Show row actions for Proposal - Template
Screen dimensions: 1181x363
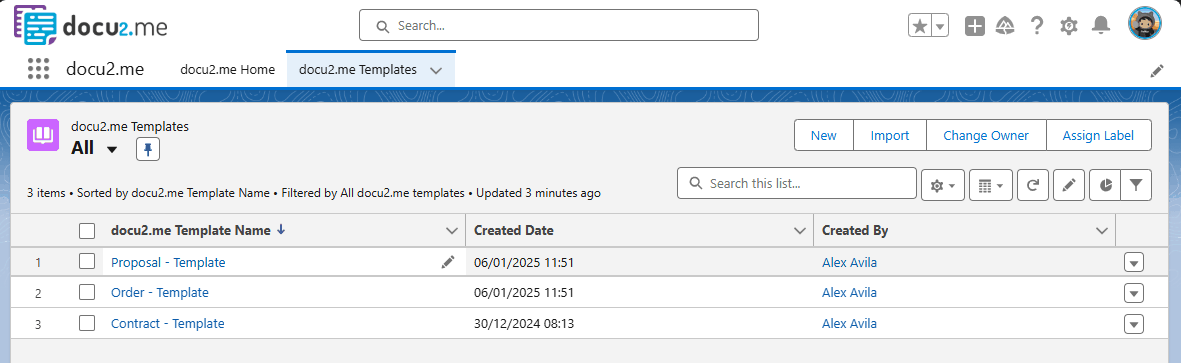pos(1134,262)
